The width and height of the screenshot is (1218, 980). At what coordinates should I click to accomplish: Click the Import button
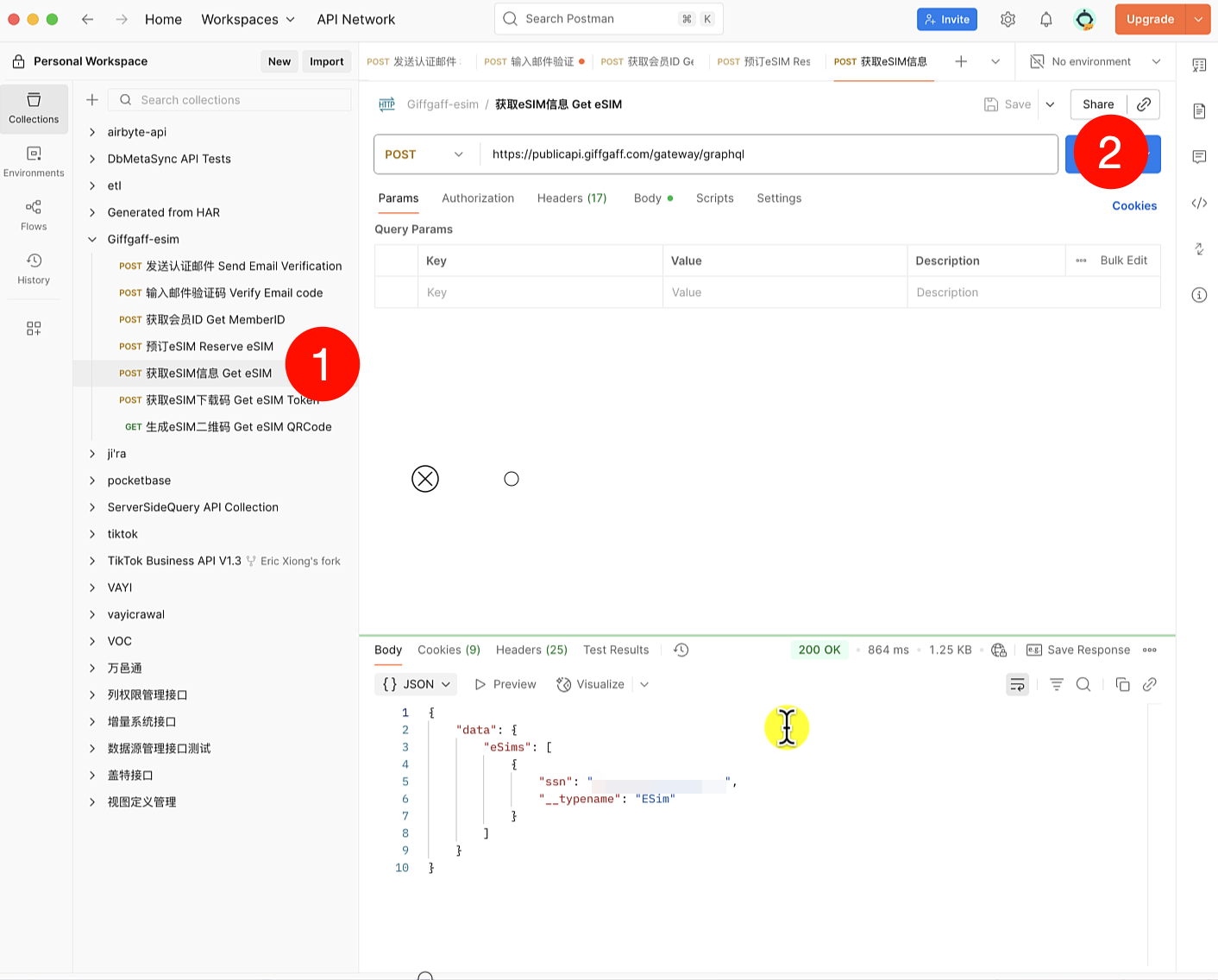pos(326,61)
